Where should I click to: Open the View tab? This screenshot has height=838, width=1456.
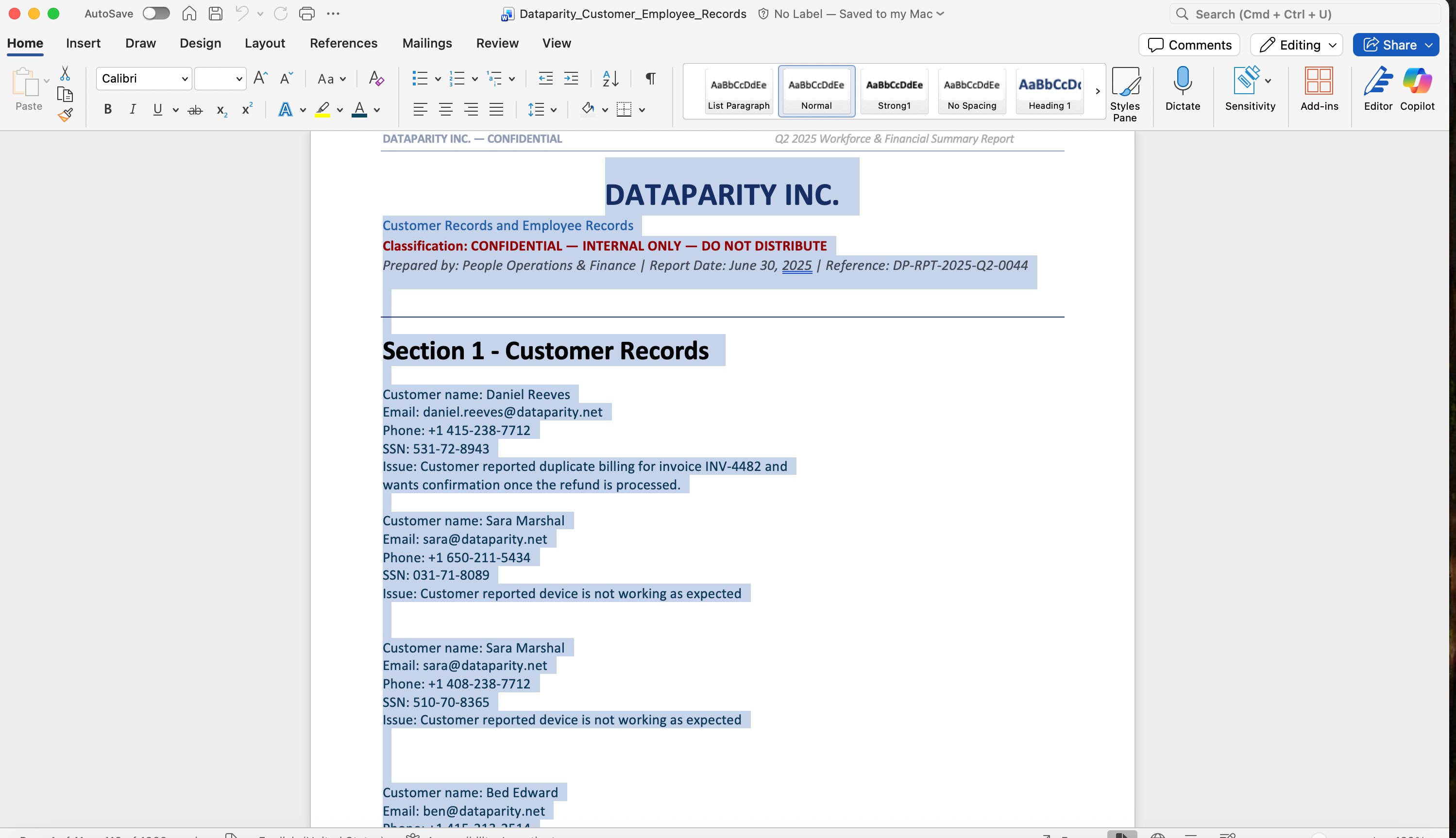[x=557, y=43]
